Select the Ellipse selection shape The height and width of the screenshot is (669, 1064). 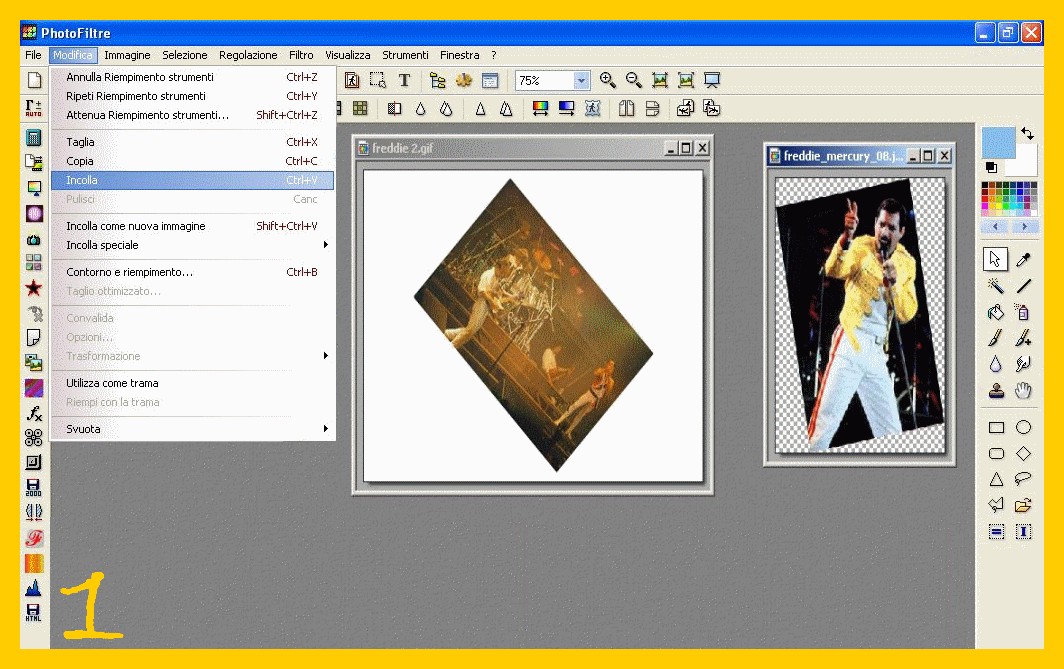click(x=1023, y=427)
